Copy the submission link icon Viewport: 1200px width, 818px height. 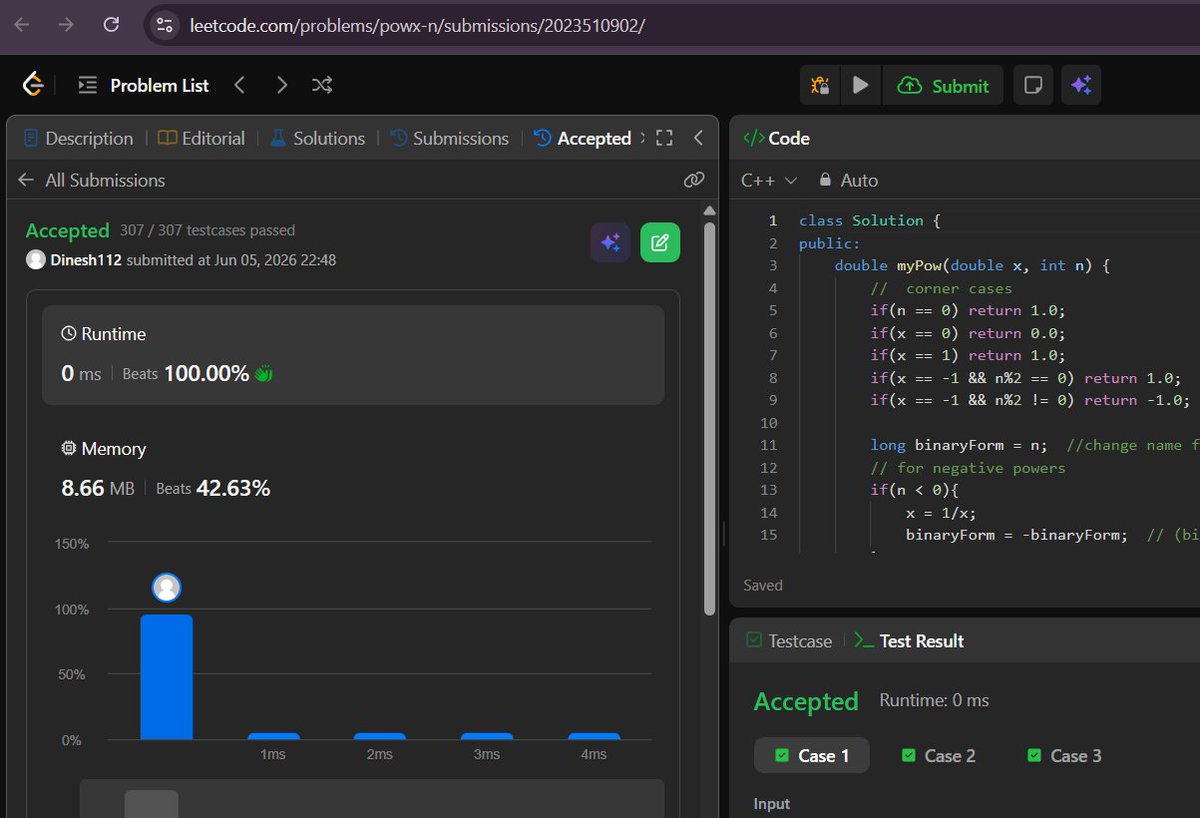click(x=694, y=180)
